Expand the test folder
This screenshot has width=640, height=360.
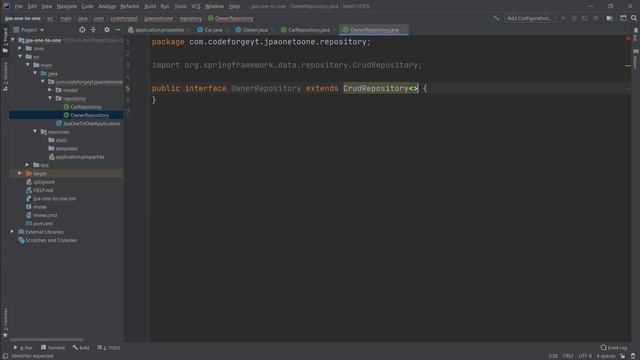point(28,165)
